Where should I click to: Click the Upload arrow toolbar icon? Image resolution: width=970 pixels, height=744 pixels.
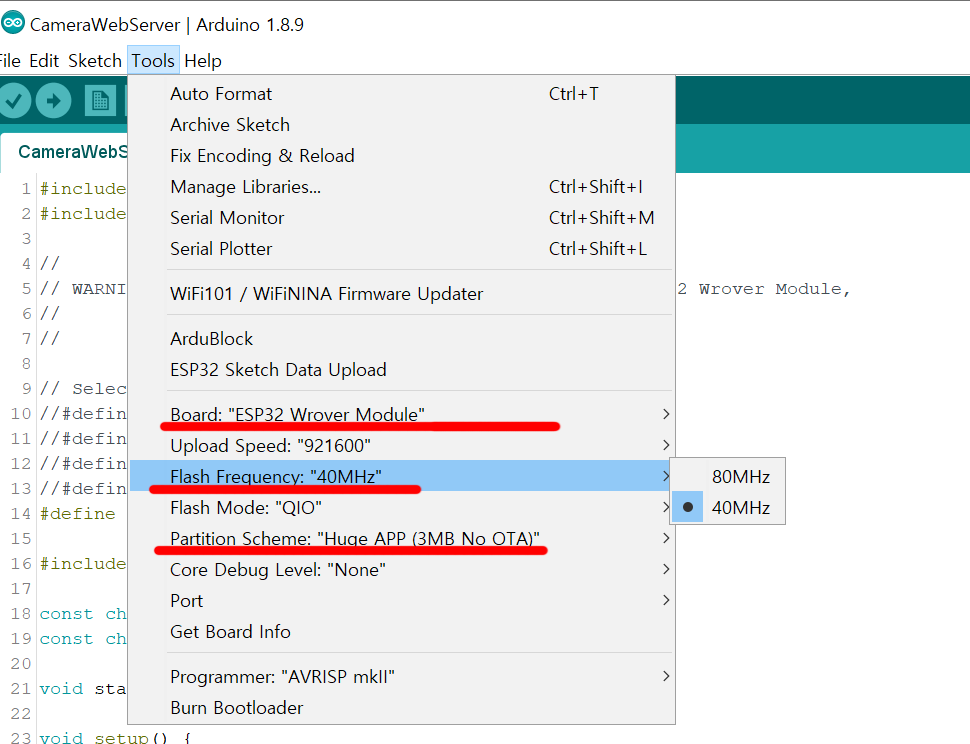[x=54, y=100]
